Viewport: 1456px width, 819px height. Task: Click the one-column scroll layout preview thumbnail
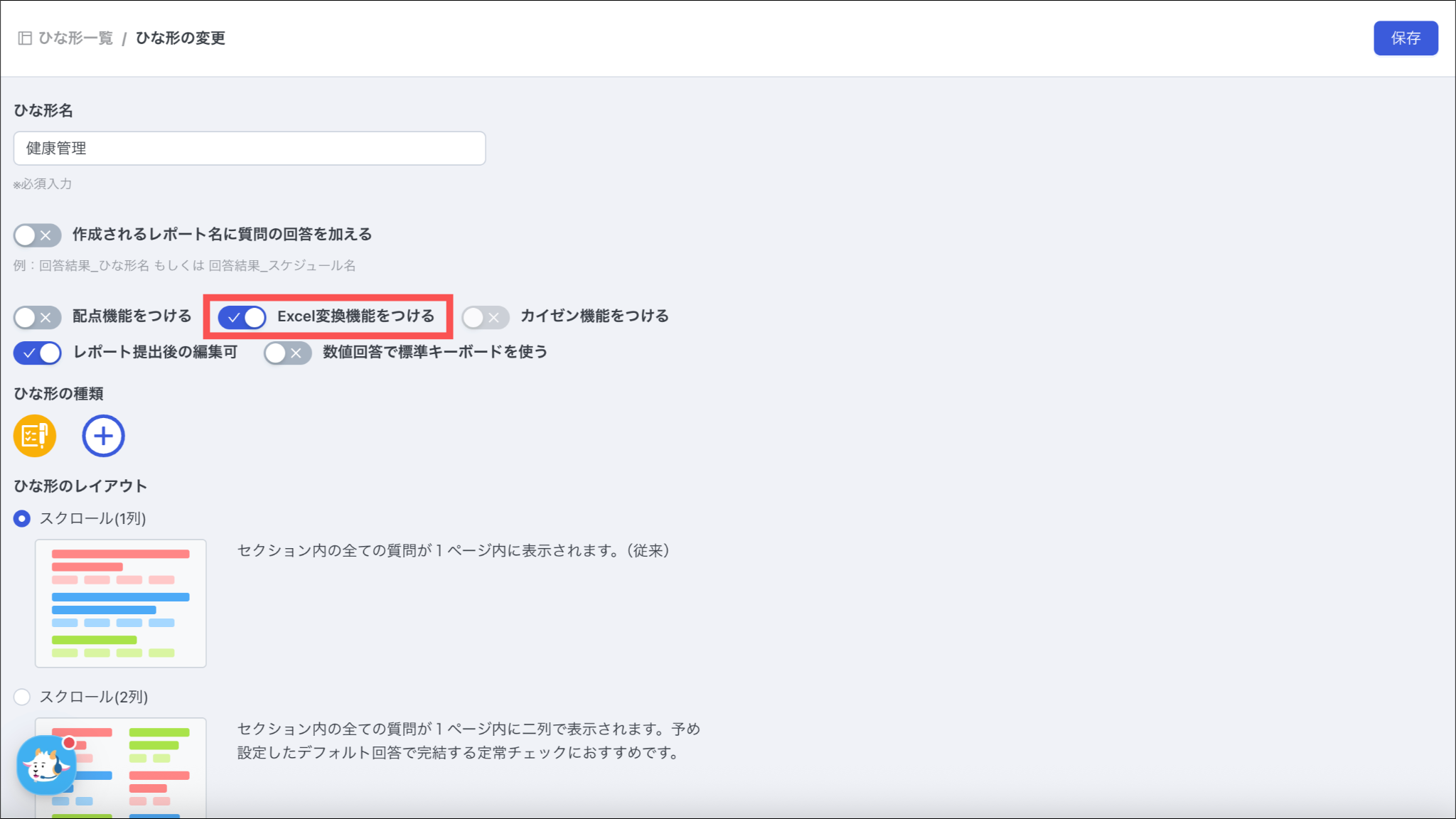tap(121, 603)
